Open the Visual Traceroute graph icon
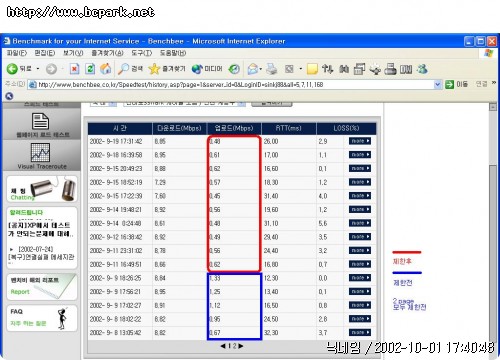Screen dimensions: 500x360 coord(40,152)
